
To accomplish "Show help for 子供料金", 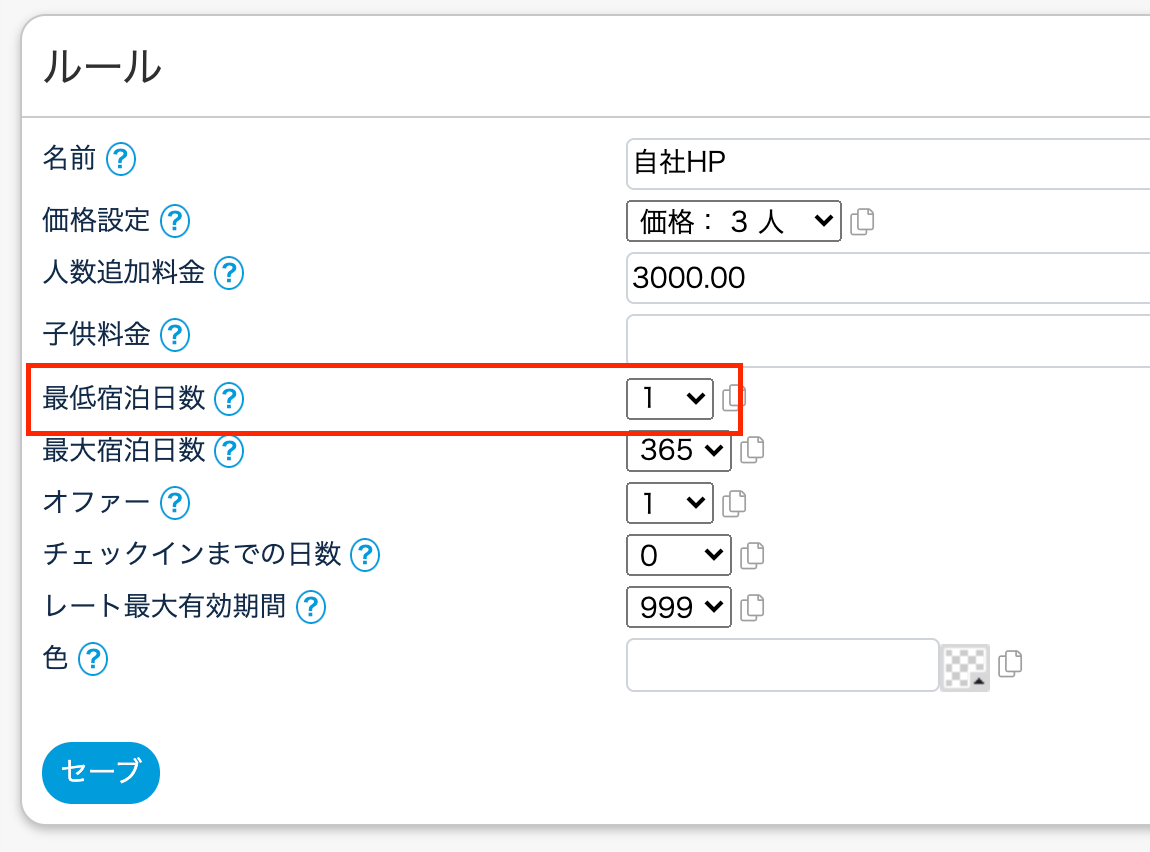I will point(175,334).
